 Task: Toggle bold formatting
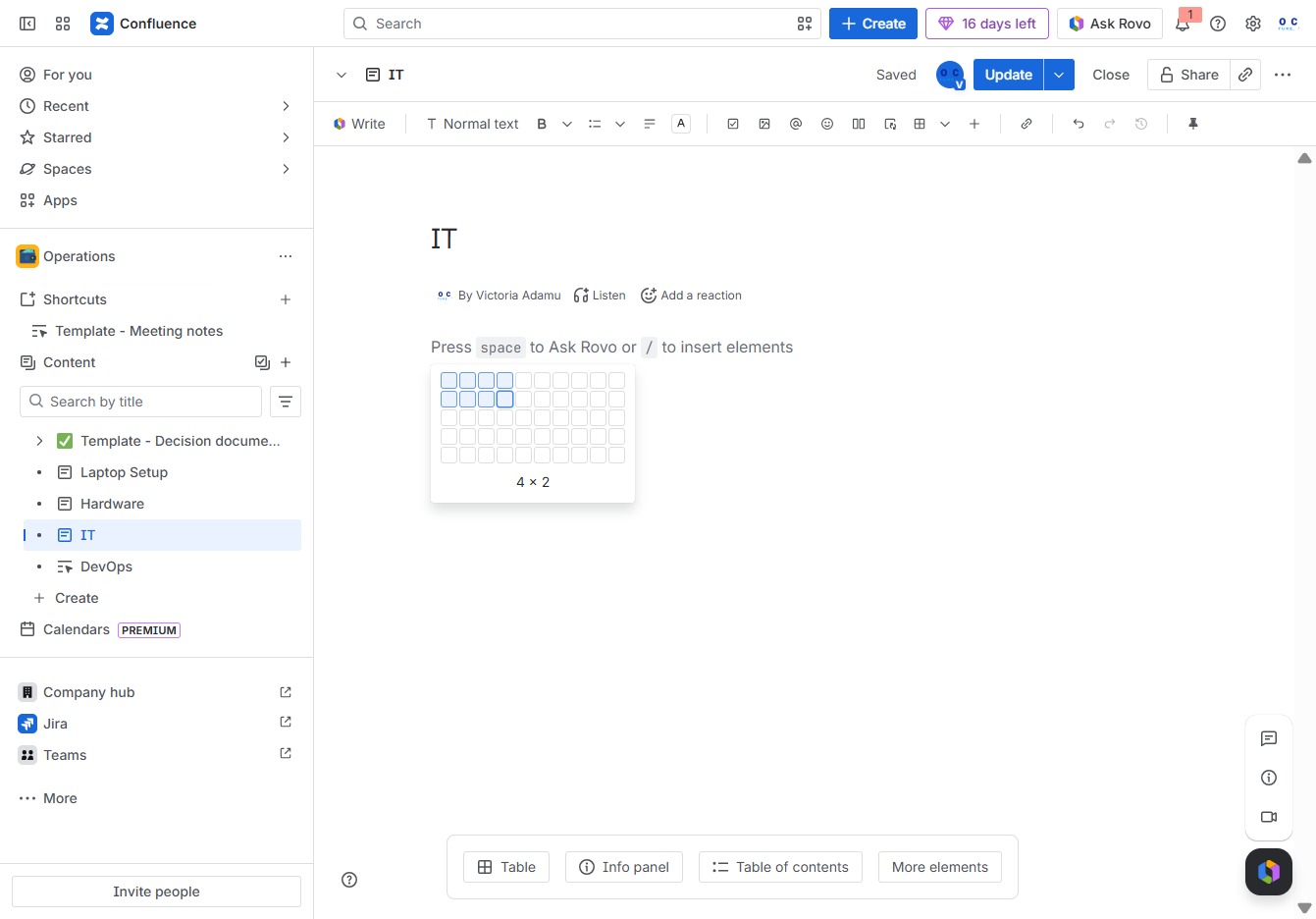tap(542, 124)
